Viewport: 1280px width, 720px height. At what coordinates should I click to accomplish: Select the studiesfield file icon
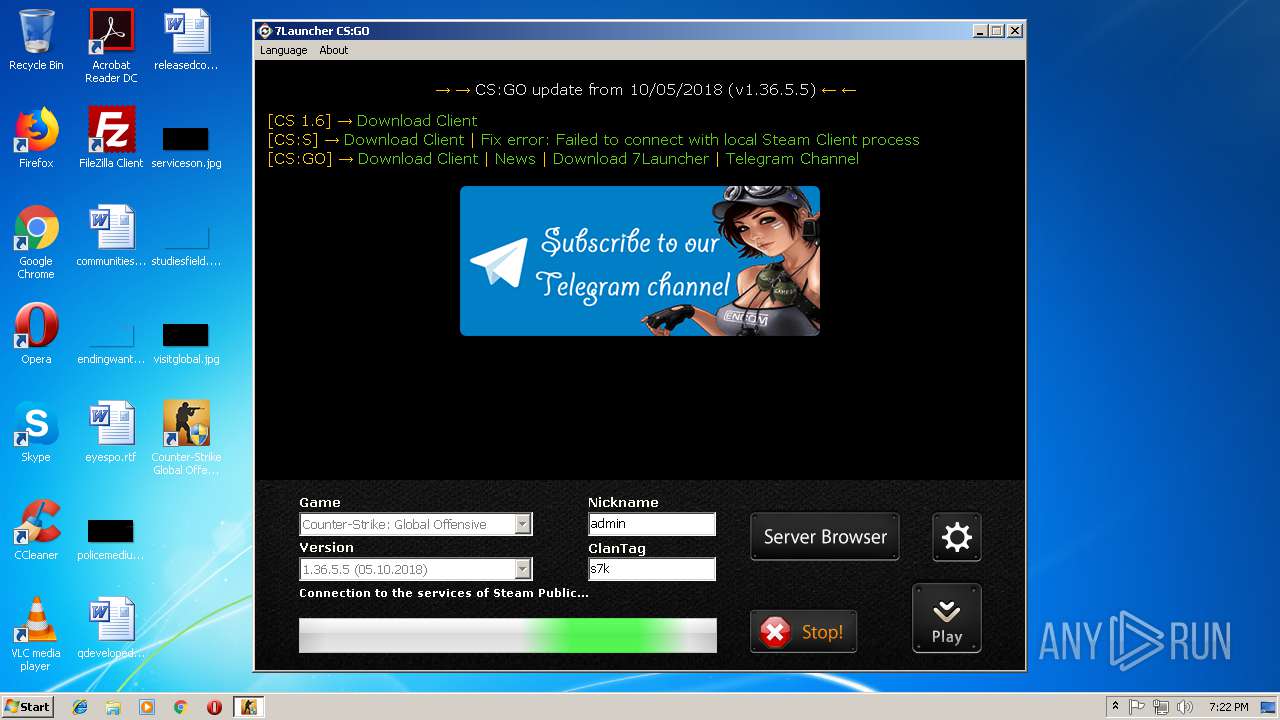click(186, 246)
